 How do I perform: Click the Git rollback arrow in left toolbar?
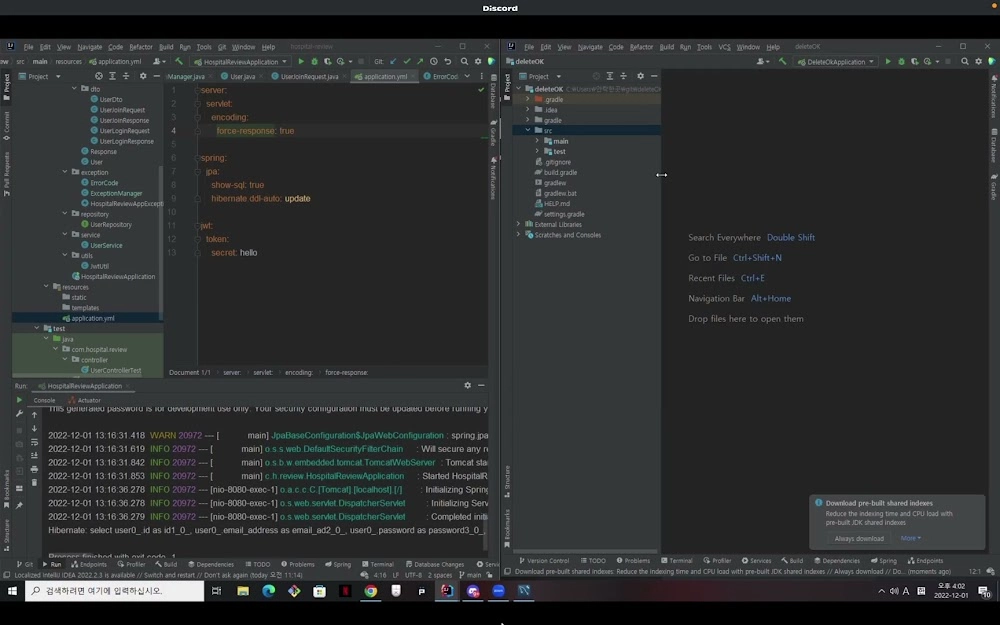pyautogui.click(x=447, y=62)
